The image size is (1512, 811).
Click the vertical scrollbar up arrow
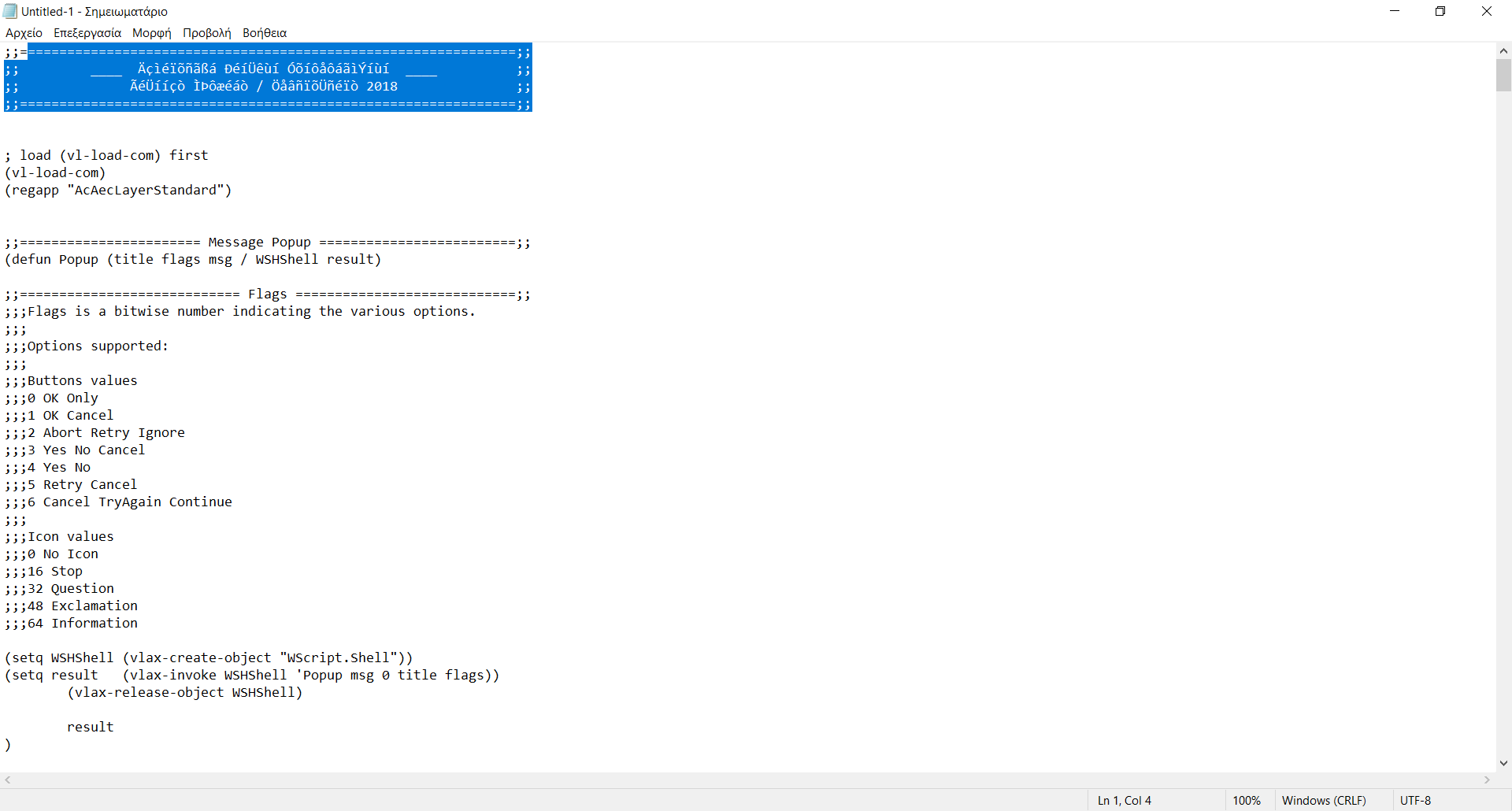[1503, 50]
